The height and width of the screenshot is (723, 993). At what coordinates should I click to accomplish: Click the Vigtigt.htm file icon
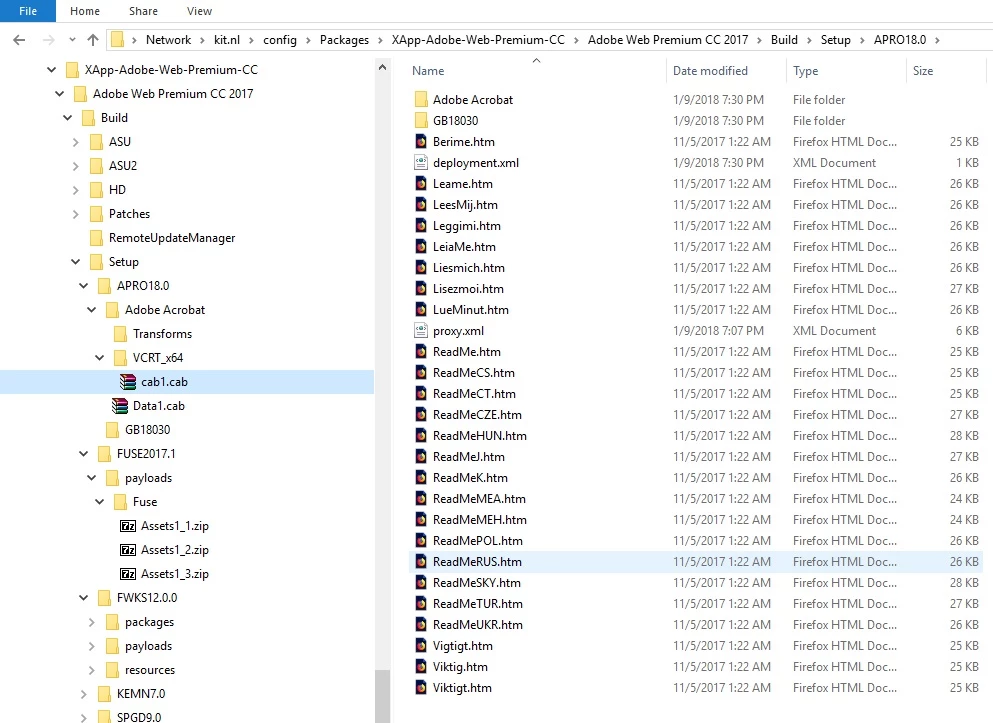421,645
